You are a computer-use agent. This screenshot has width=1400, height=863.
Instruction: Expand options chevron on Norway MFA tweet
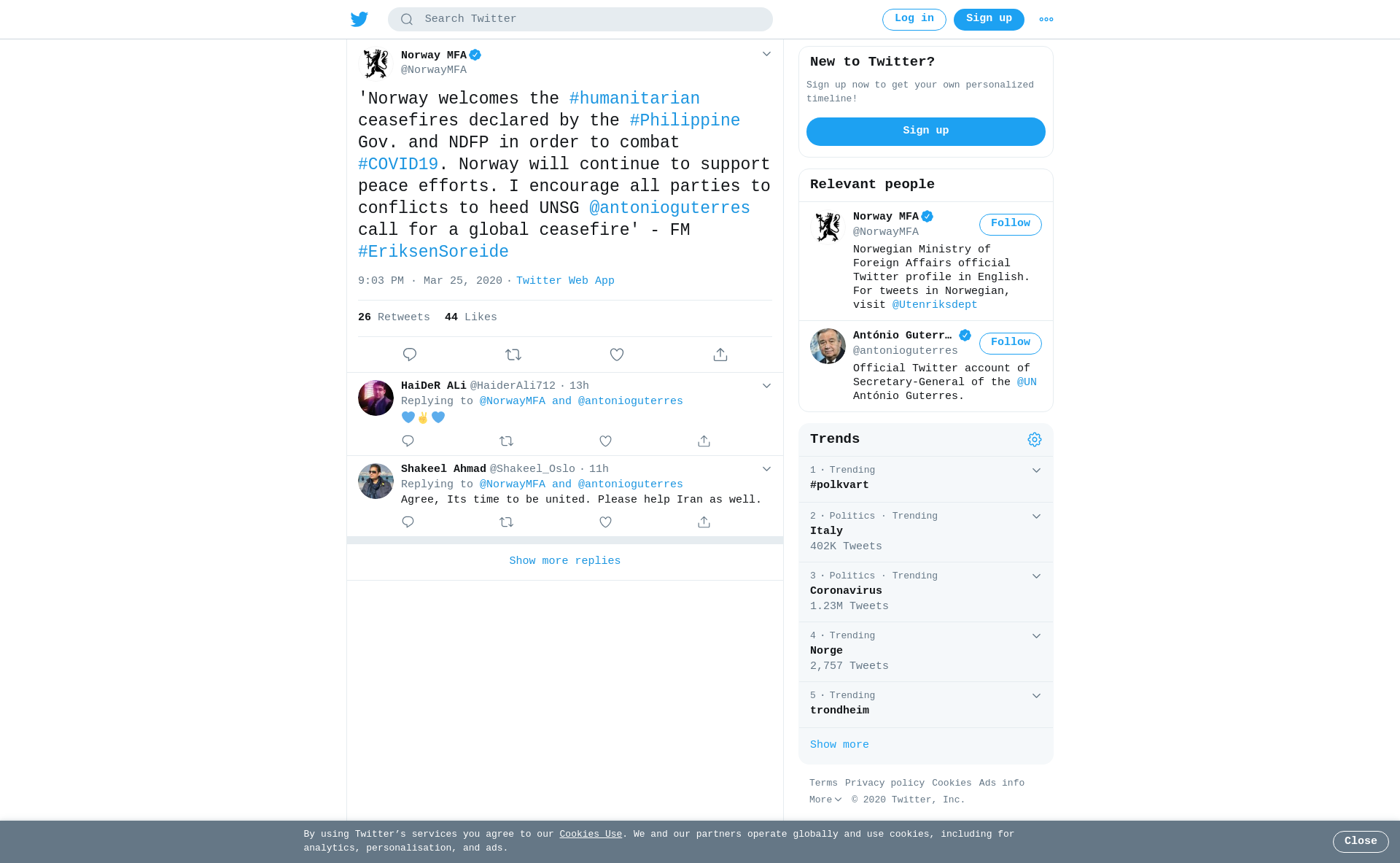[x=766, y=54]
